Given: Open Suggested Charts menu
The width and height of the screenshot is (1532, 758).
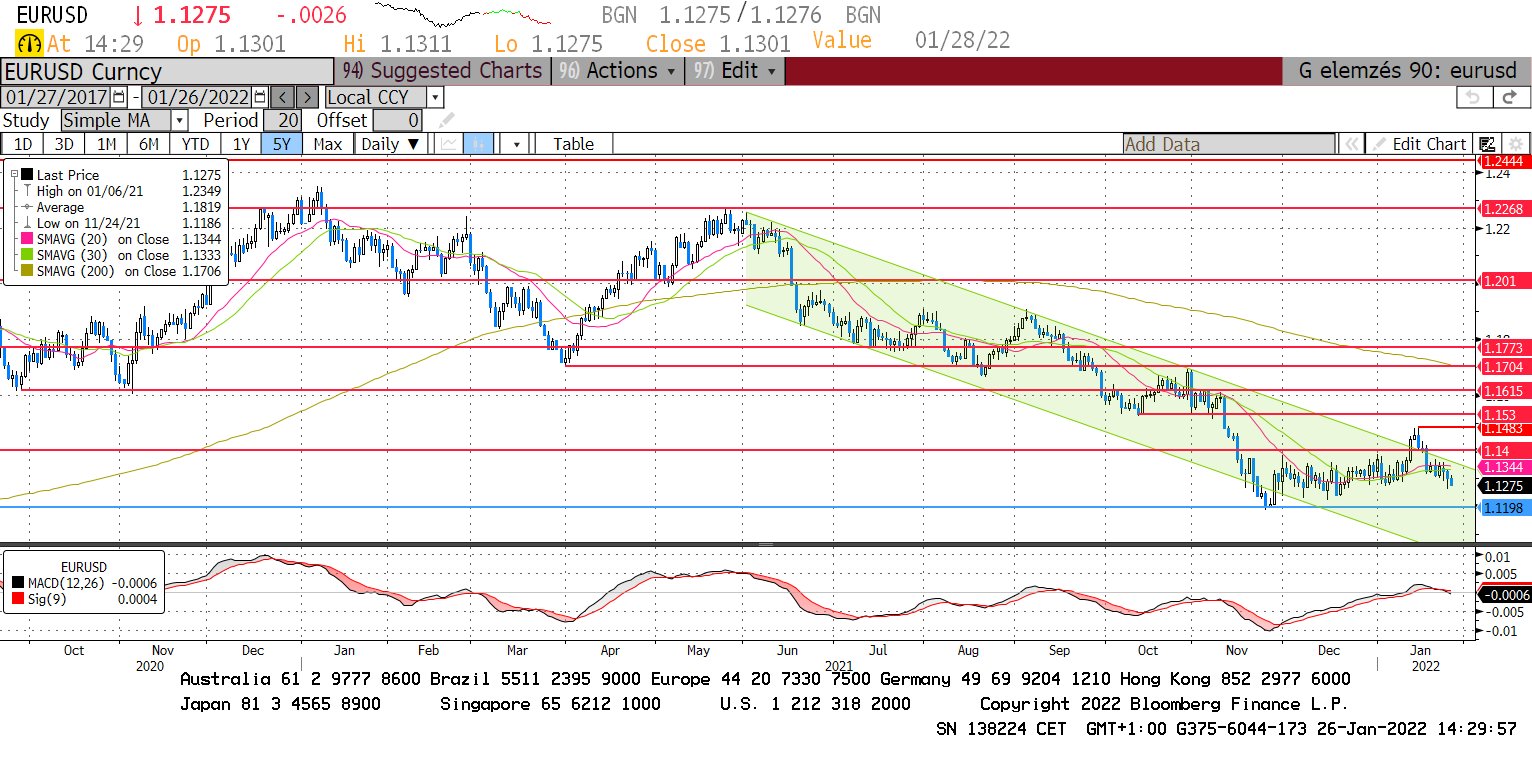Looking at the screenshot, I should [x=443, y=71].
